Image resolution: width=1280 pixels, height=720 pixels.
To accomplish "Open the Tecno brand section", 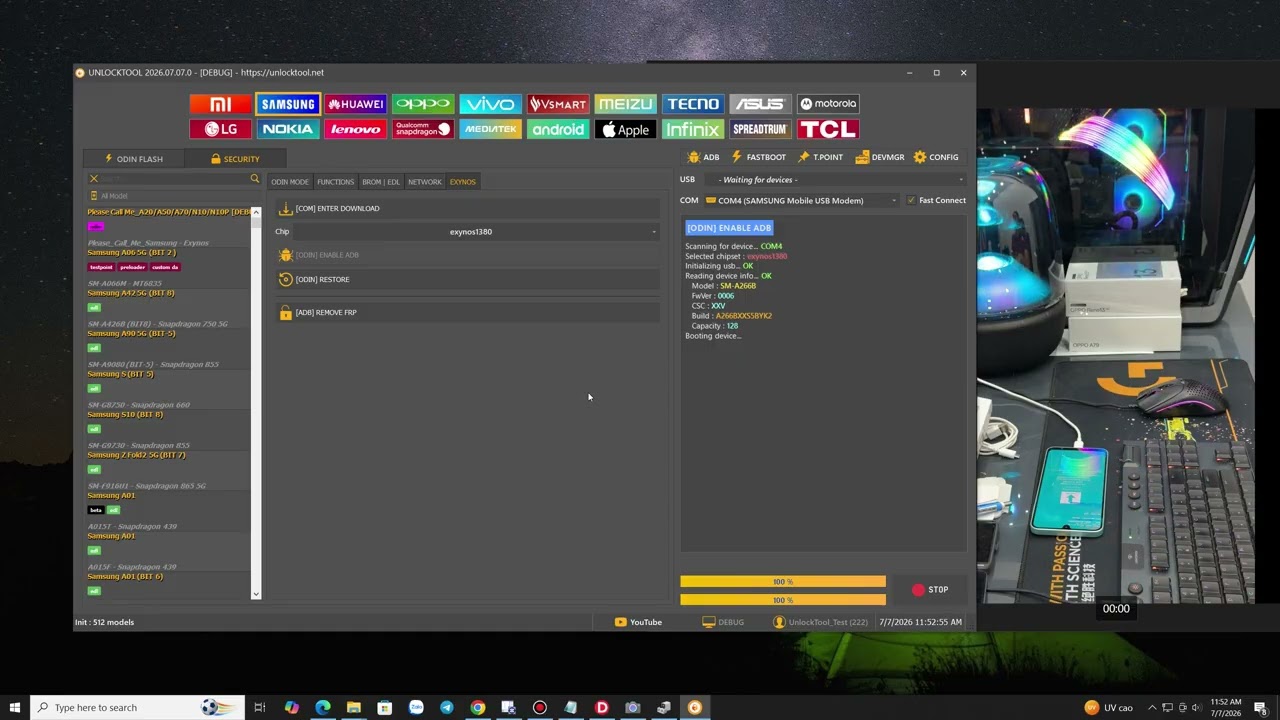I will tap(693, 104).
